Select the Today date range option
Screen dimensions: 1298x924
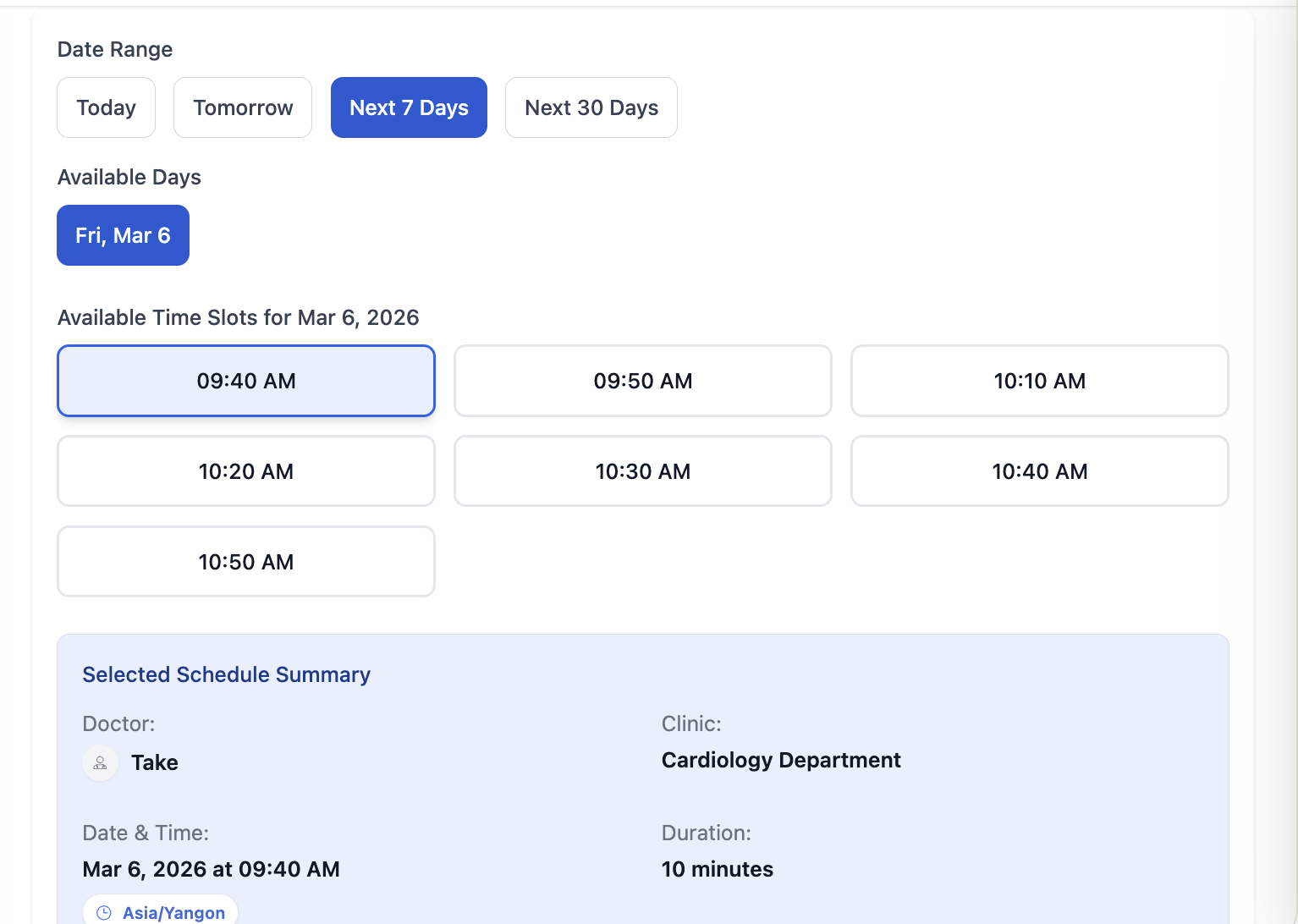106,107
